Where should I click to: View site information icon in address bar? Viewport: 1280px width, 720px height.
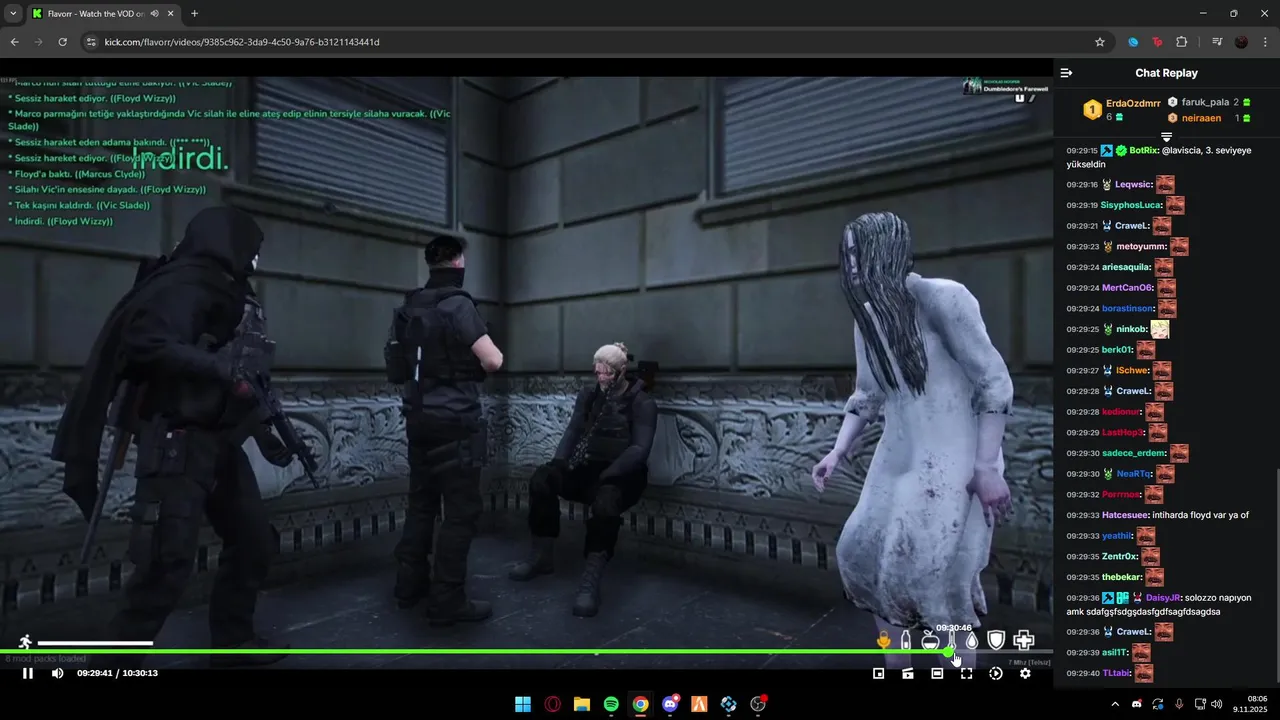[x=91, y=42]
